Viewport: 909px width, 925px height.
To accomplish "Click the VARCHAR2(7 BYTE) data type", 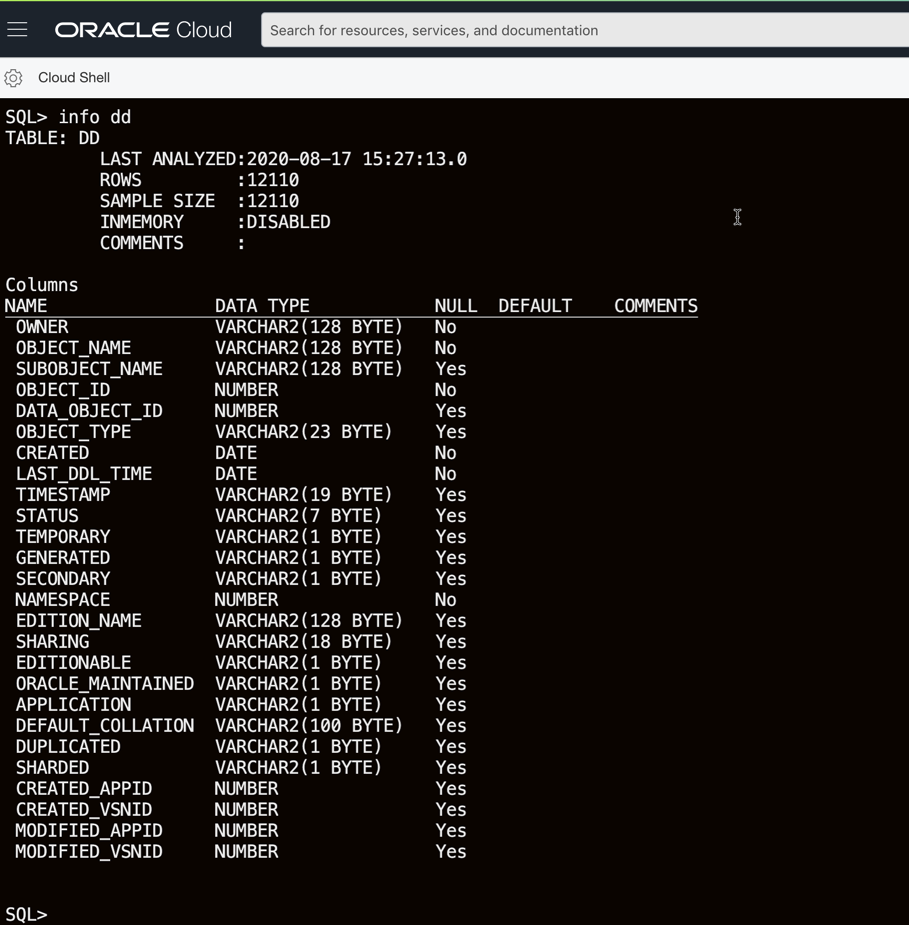I will coord(298,516).
